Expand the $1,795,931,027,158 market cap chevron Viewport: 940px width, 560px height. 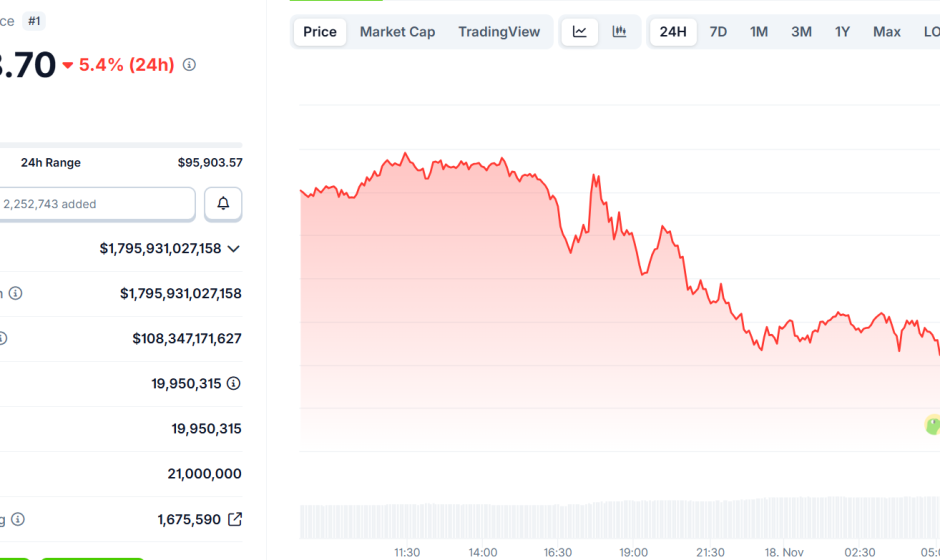click(234, 248)
